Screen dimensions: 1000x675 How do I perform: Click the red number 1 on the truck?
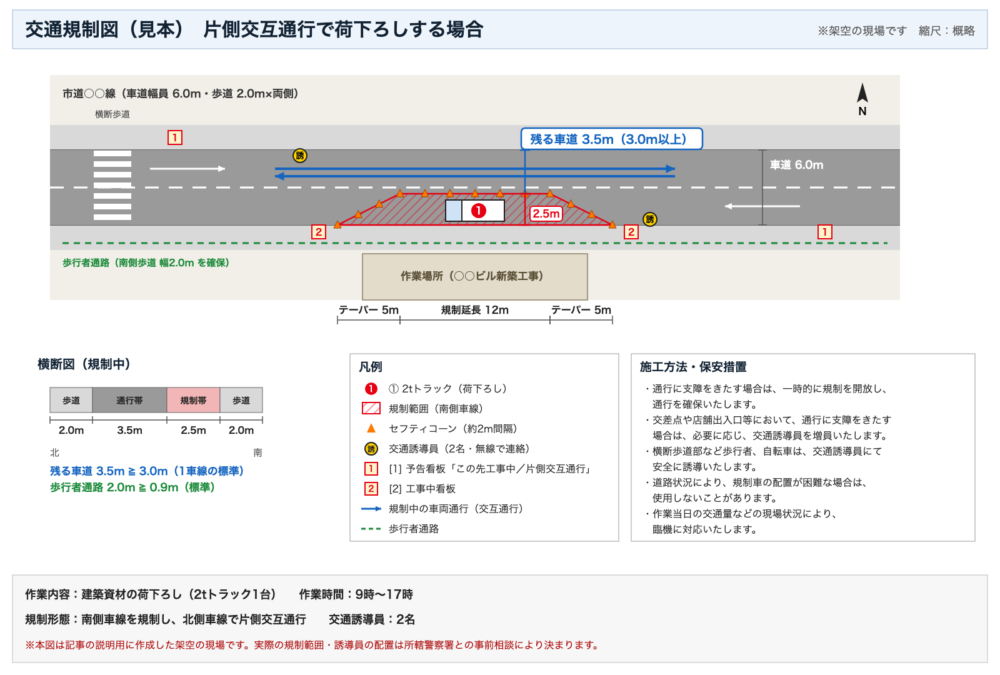[x=478, y=211]
